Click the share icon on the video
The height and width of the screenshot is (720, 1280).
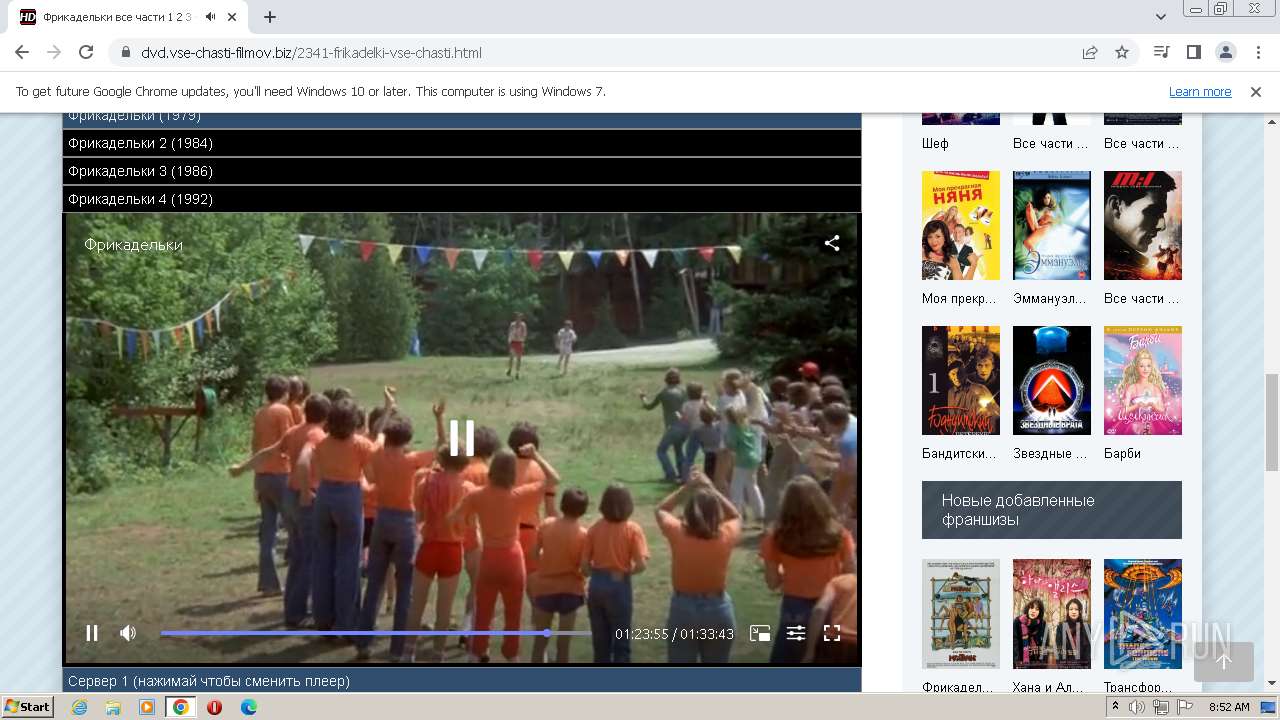(832, 243)
